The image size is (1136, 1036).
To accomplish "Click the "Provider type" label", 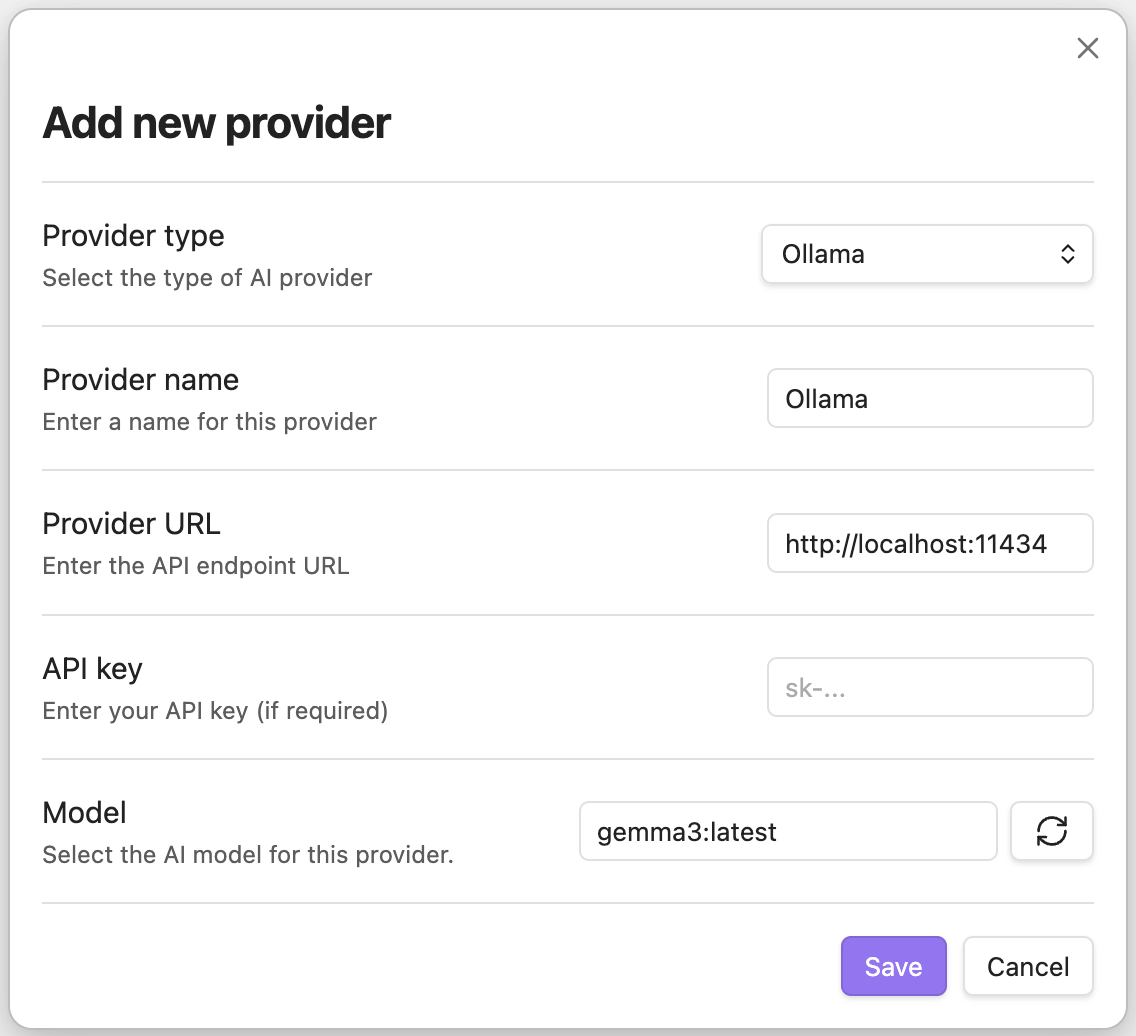I will tap(133, 236).
